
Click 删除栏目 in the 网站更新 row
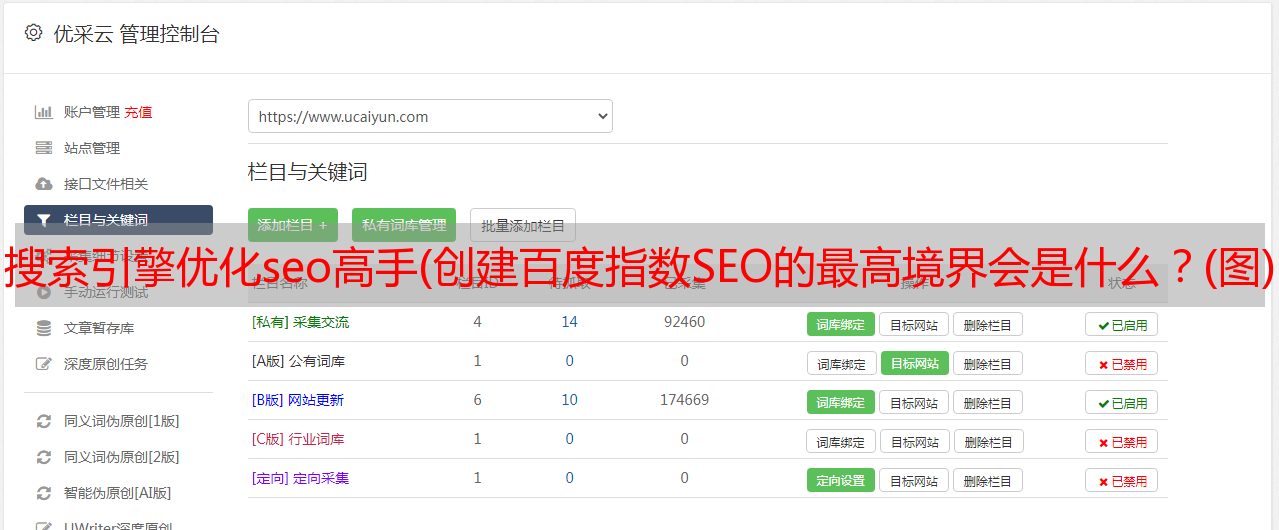[987, 402]
